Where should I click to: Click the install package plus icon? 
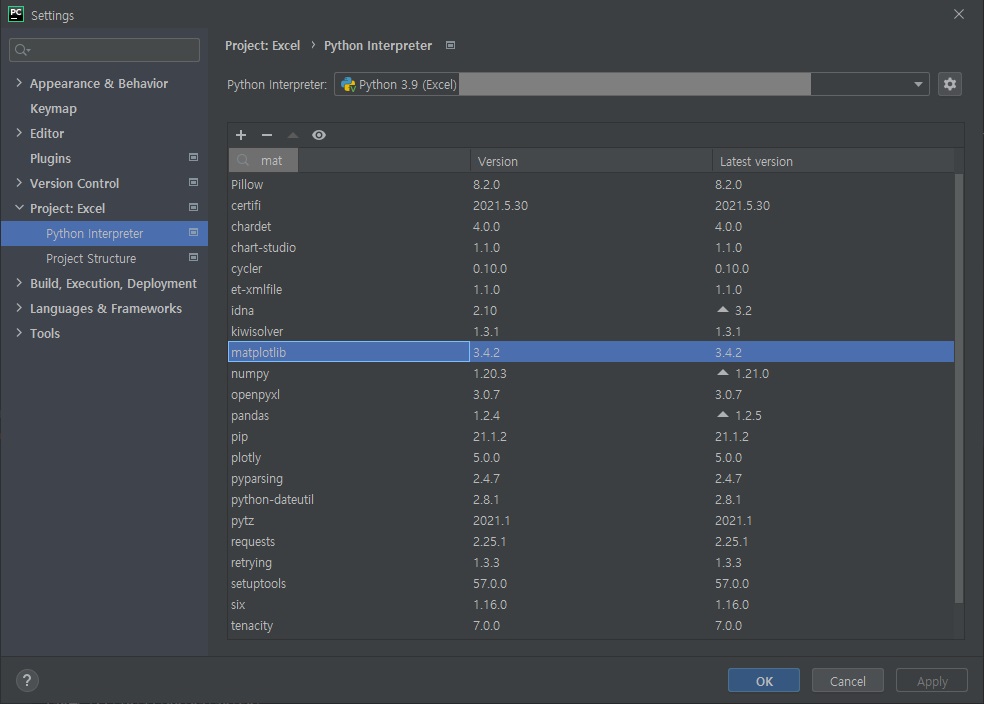click(x=241, y=135)
